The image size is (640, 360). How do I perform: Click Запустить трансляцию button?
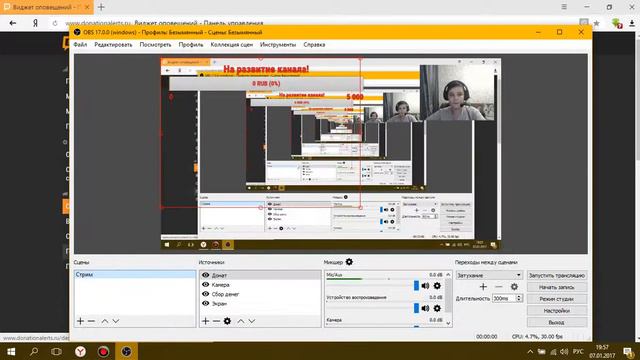pos(557,276)
